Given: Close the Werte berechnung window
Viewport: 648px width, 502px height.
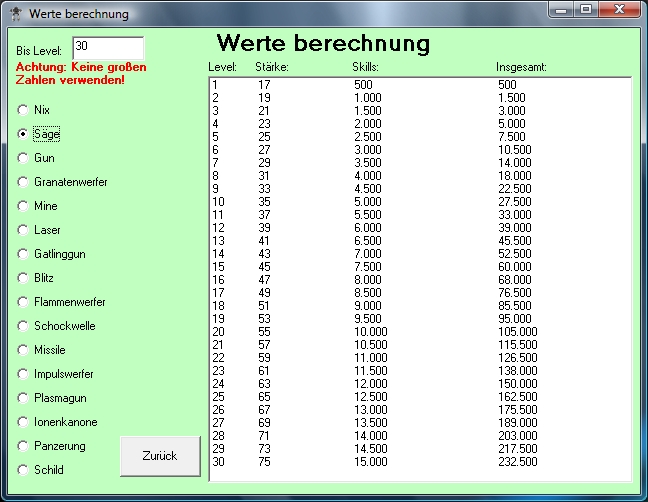Looking at the screenshot, I should tap(619, 10).
